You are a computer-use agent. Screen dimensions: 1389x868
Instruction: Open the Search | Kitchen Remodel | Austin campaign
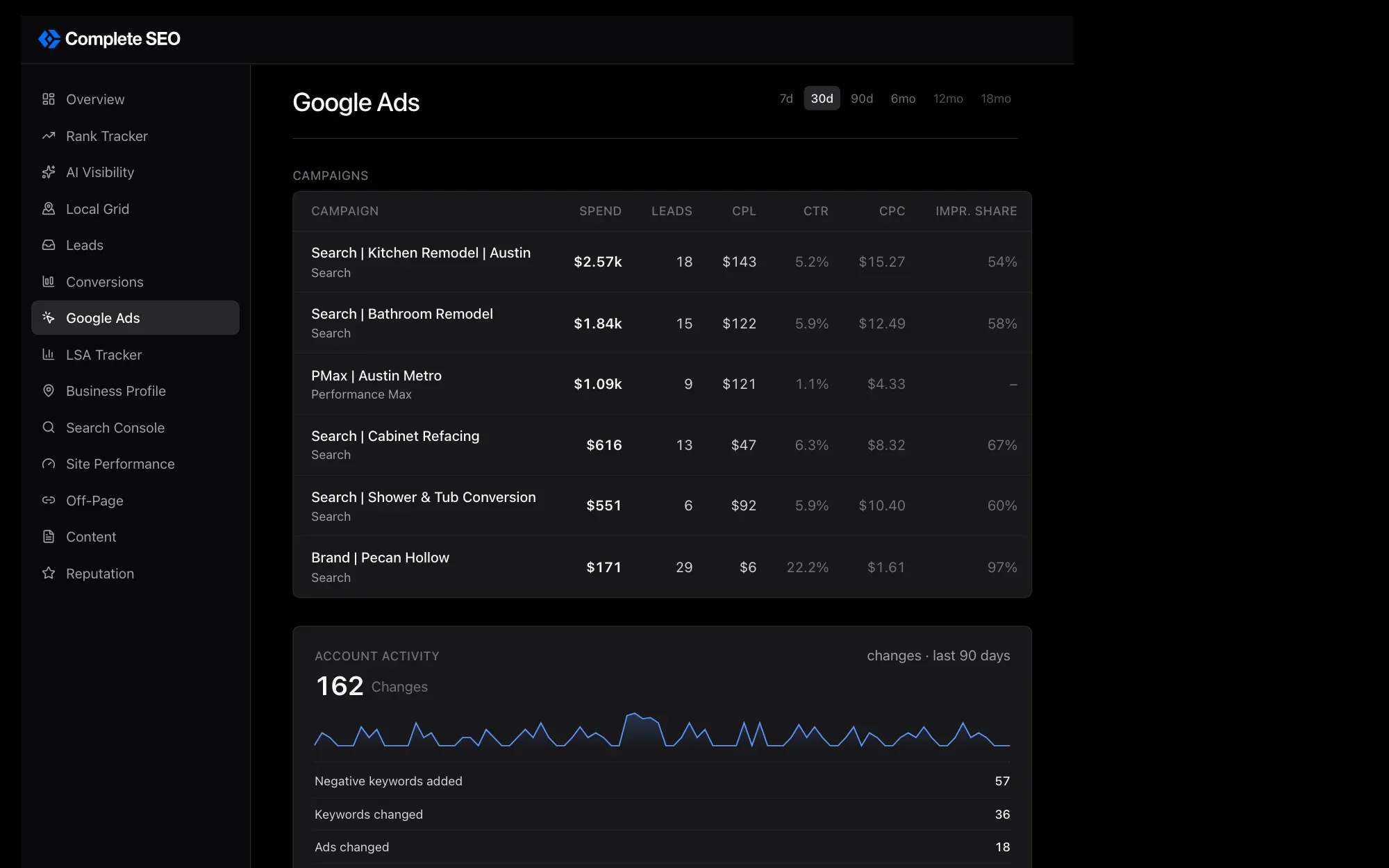coord(662,262)
